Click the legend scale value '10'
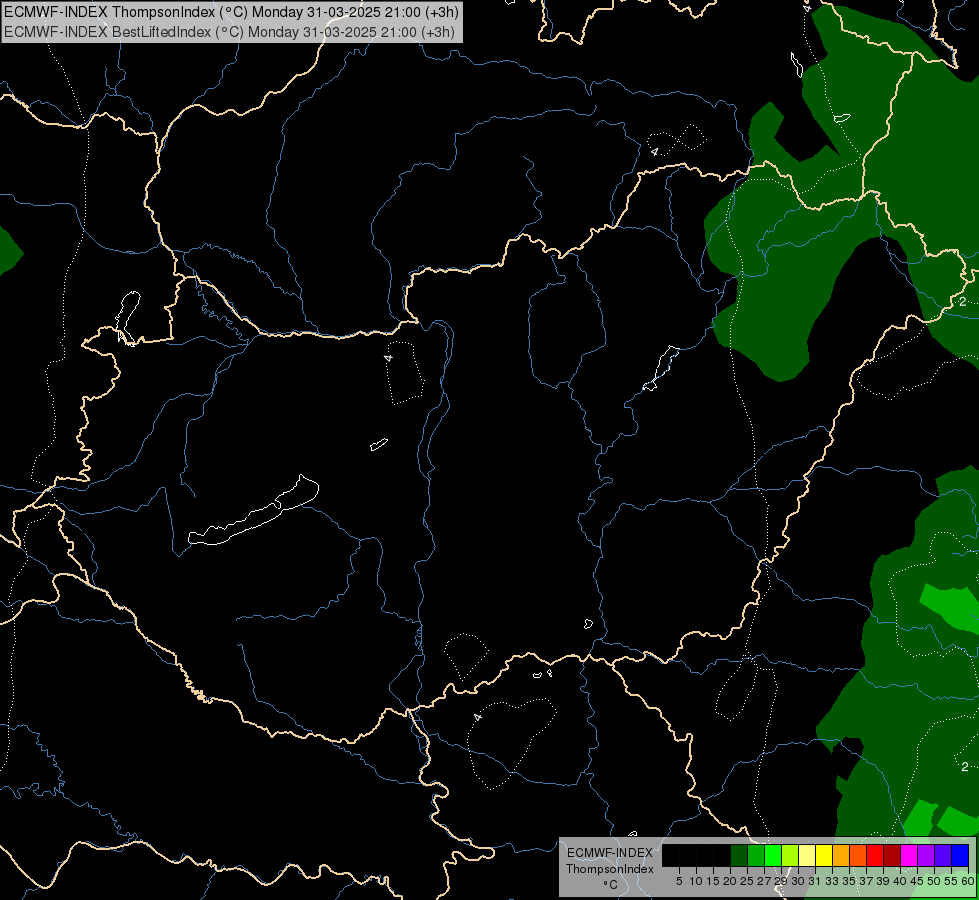This screenshot has width=979, height=900. click(696, 881)
